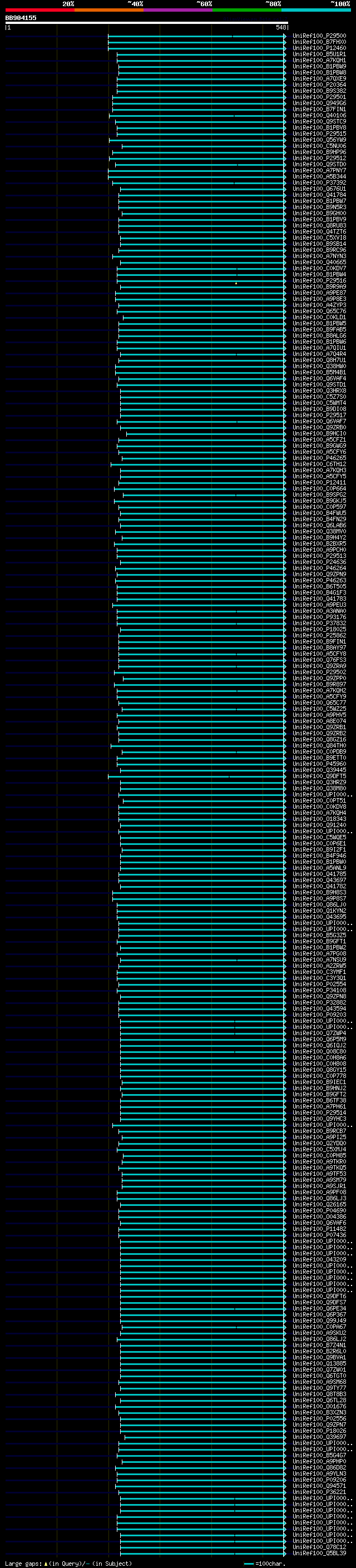The width and height of the screenshot is (356, 1568).
Task: Click hit label UniRef100_P29517
Action: coord(319,415)
